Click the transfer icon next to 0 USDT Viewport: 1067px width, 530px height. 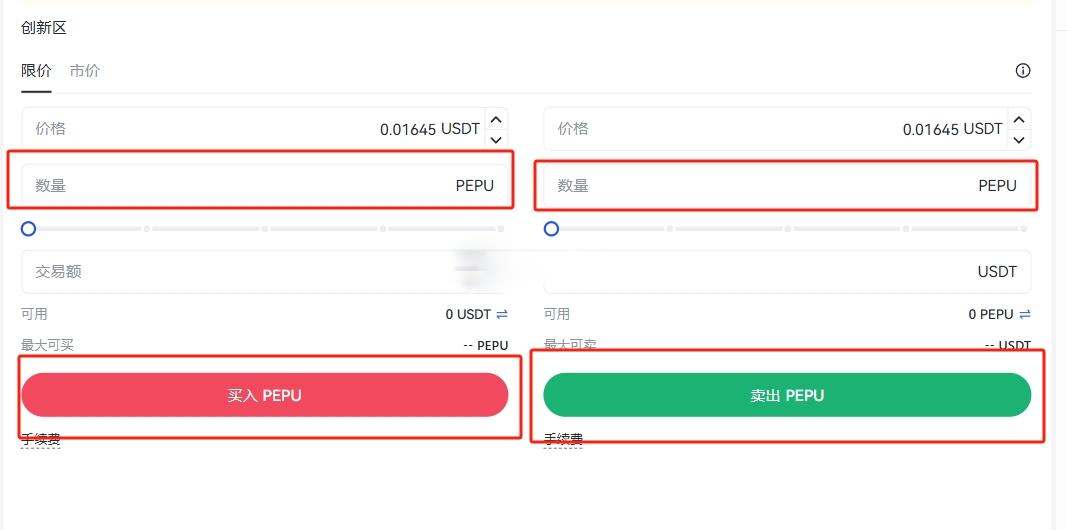click(502, 314)
